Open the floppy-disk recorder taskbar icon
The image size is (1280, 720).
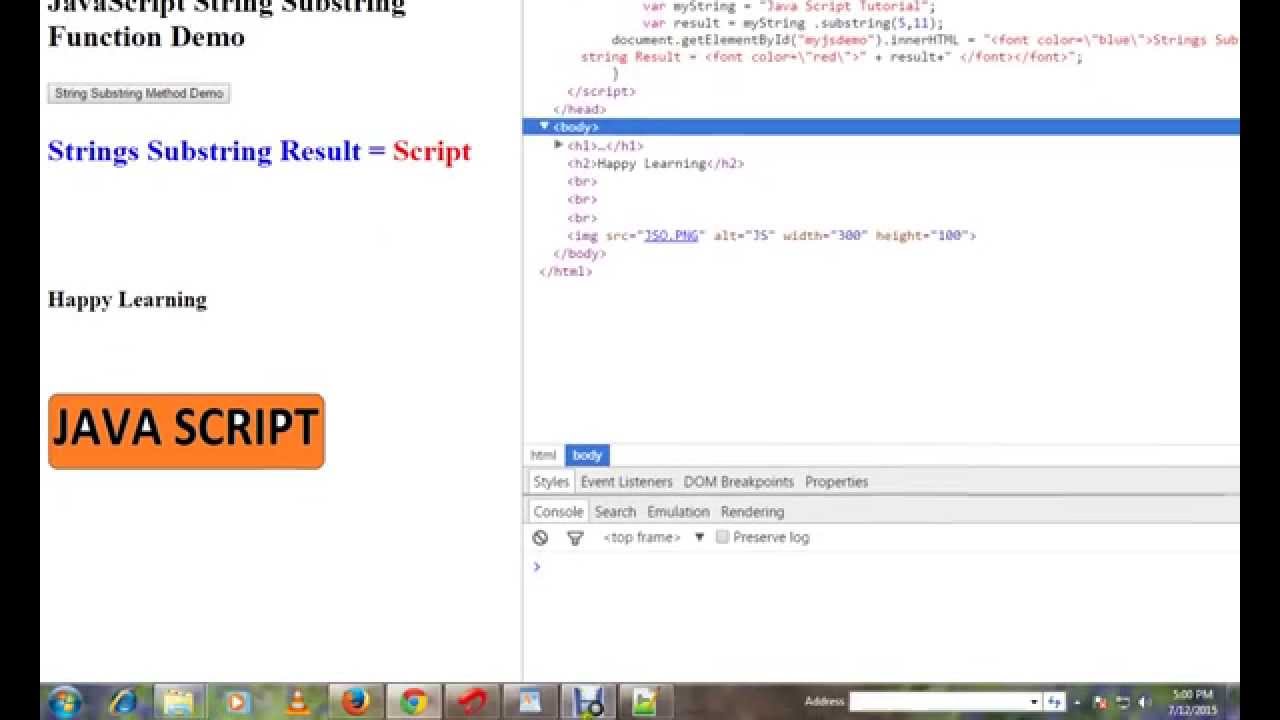pos(588,702)
